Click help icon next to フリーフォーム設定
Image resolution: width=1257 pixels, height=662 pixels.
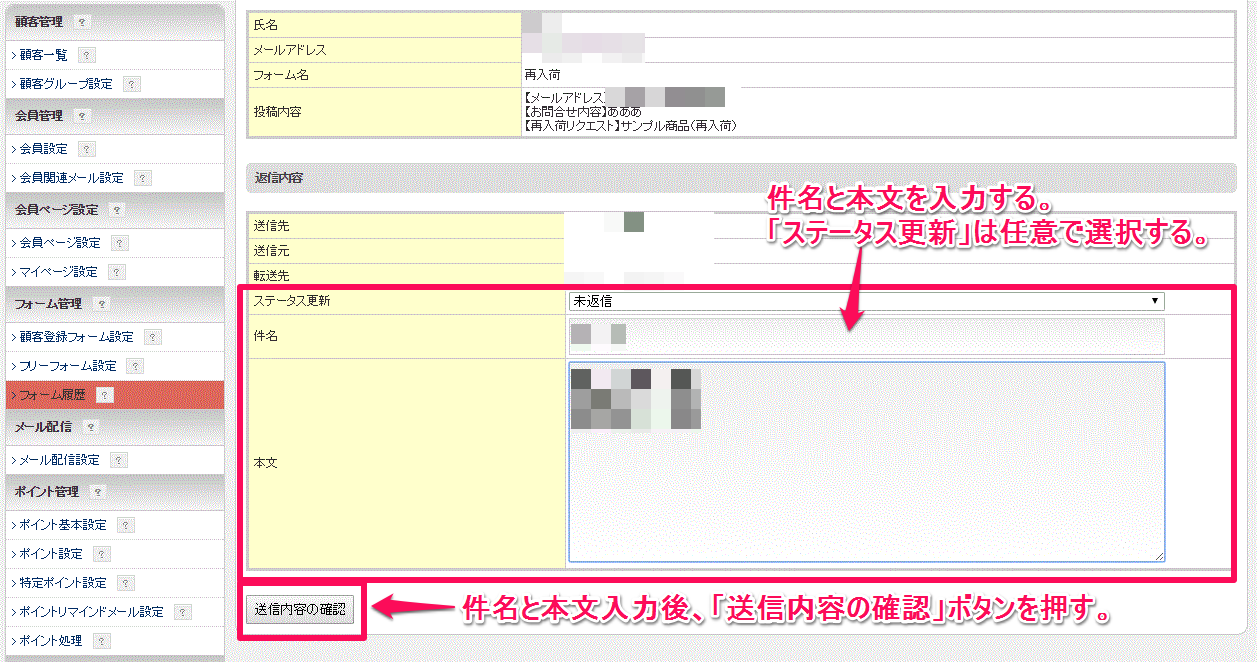click(135, 367)
